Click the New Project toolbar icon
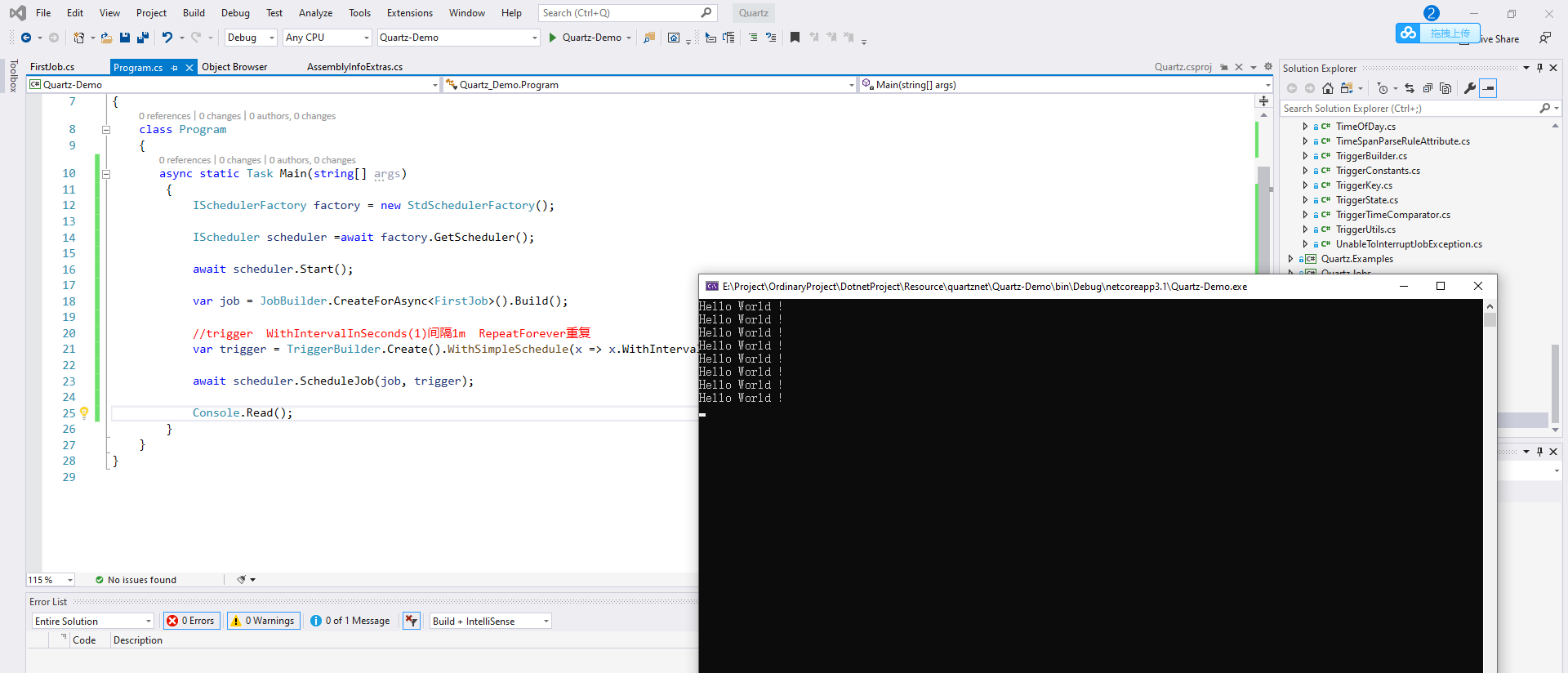 (x=78, y=38)
